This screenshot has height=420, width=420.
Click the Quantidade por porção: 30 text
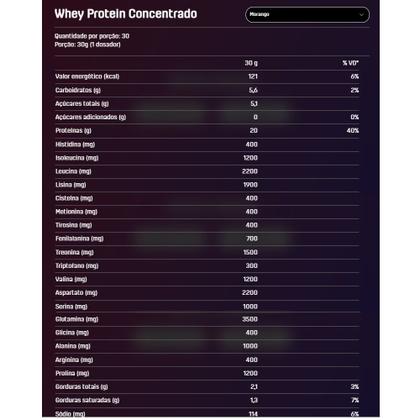pyautogui.click(x=92, y=36)
